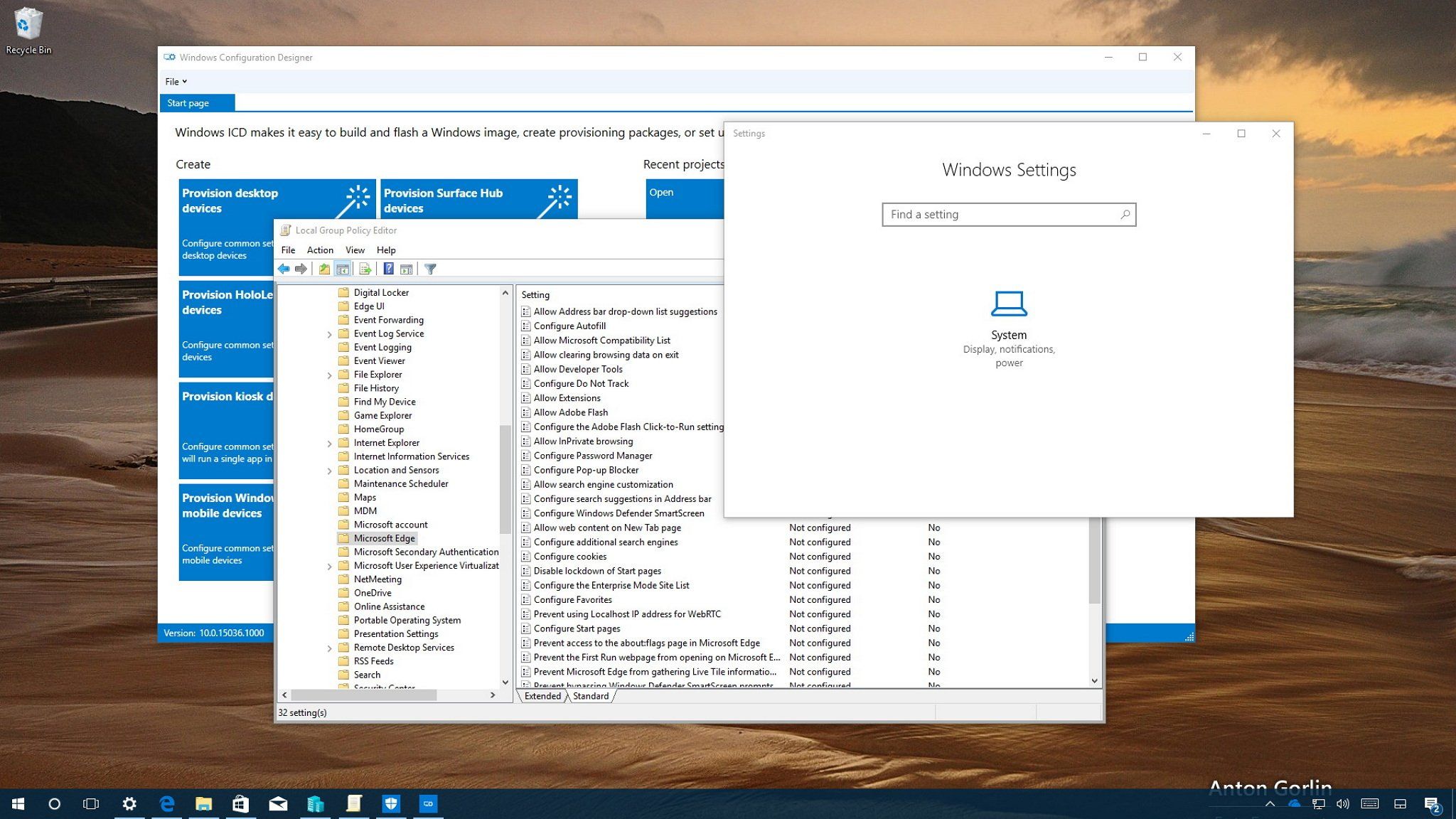This screenshot has width=1456, height=819.
Task: Click the volume speaker icon in system tray
Action: pyautogui.click(x=1343, y=804)
